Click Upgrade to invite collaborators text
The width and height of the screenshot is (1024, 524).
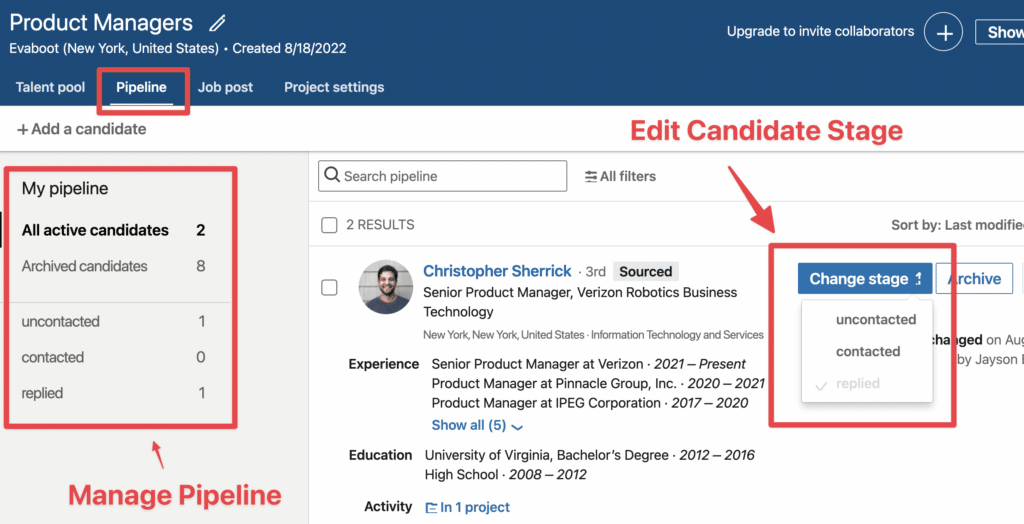coord(820,31)
